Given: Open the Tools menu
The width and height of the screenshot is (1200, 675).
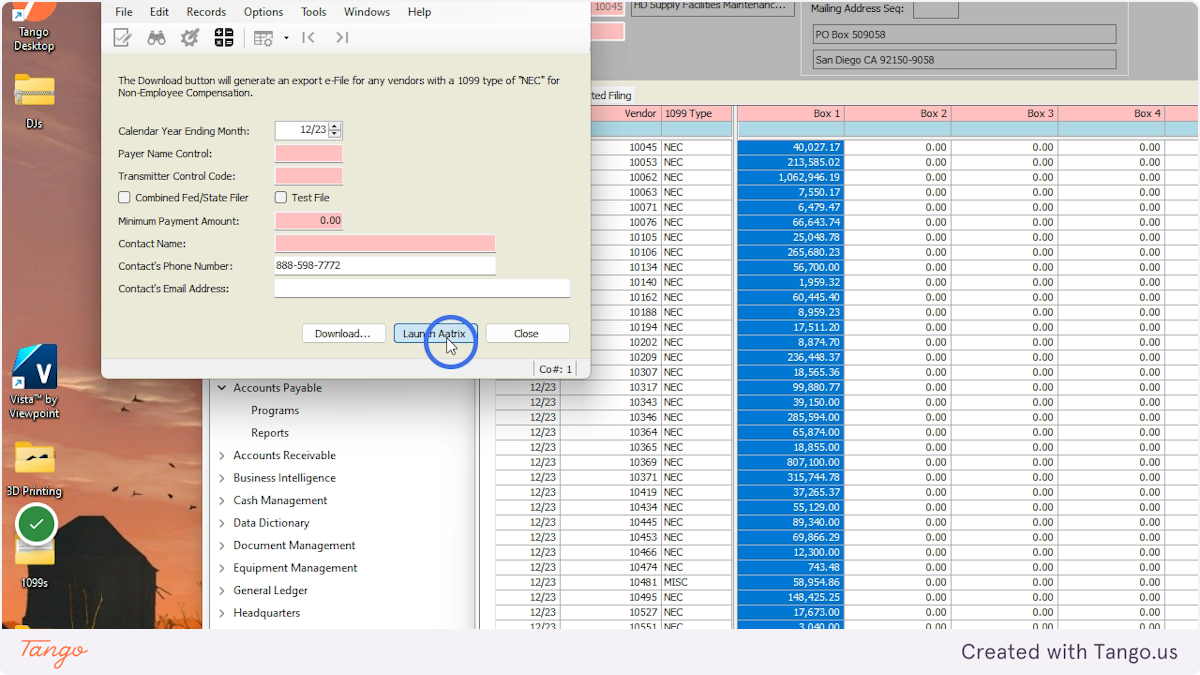Looking at the screenshot, I should (x=314, y=12).
